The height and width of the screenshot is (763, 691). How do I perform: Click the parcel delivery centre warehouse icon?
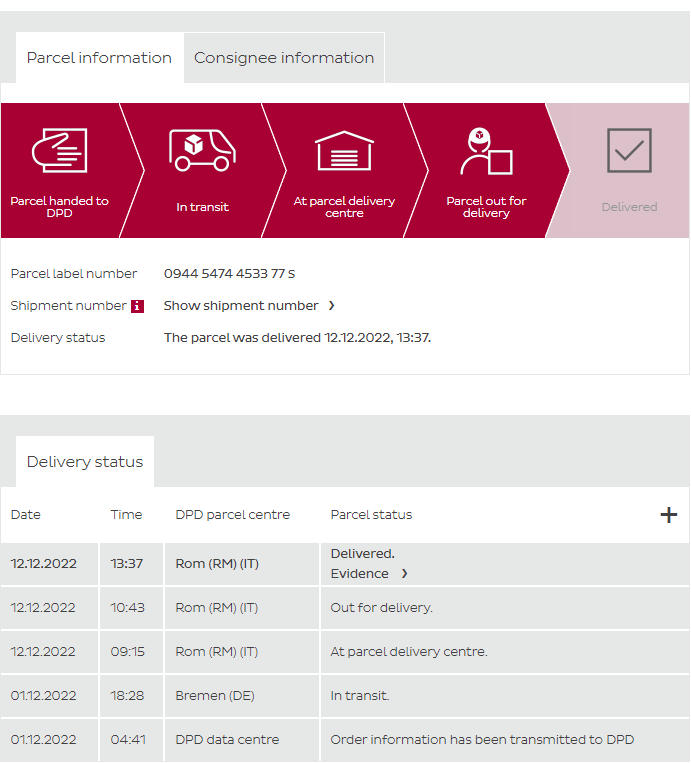344,151
